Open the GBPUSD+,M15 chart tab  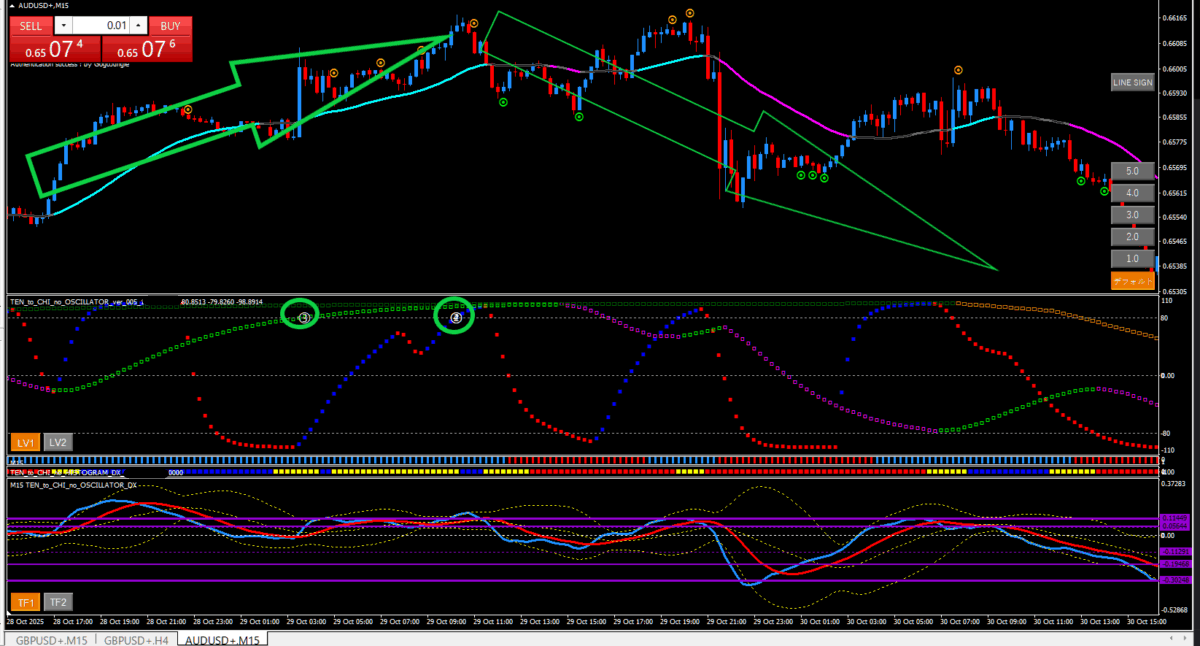pos(49,639)
